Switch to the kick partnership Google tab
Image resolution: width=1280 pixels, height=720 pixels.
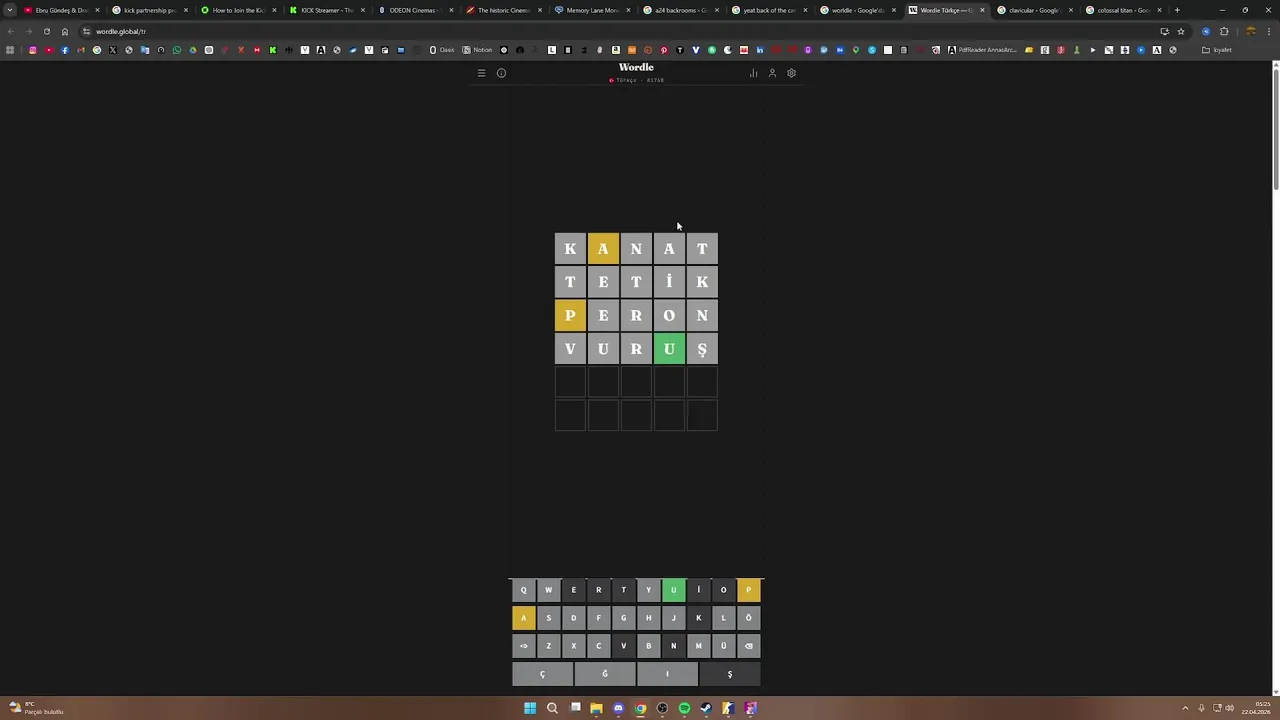[x=148, y=10]
